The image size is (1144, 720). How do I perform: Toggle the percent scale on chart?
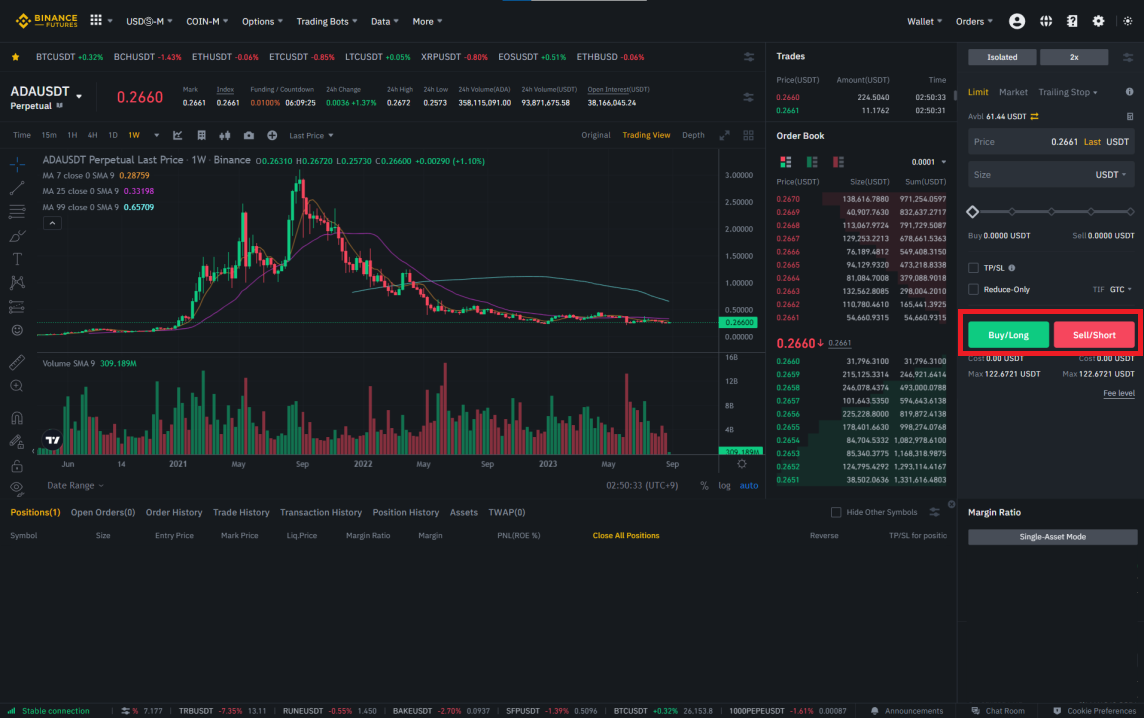[x=704, y=485]
